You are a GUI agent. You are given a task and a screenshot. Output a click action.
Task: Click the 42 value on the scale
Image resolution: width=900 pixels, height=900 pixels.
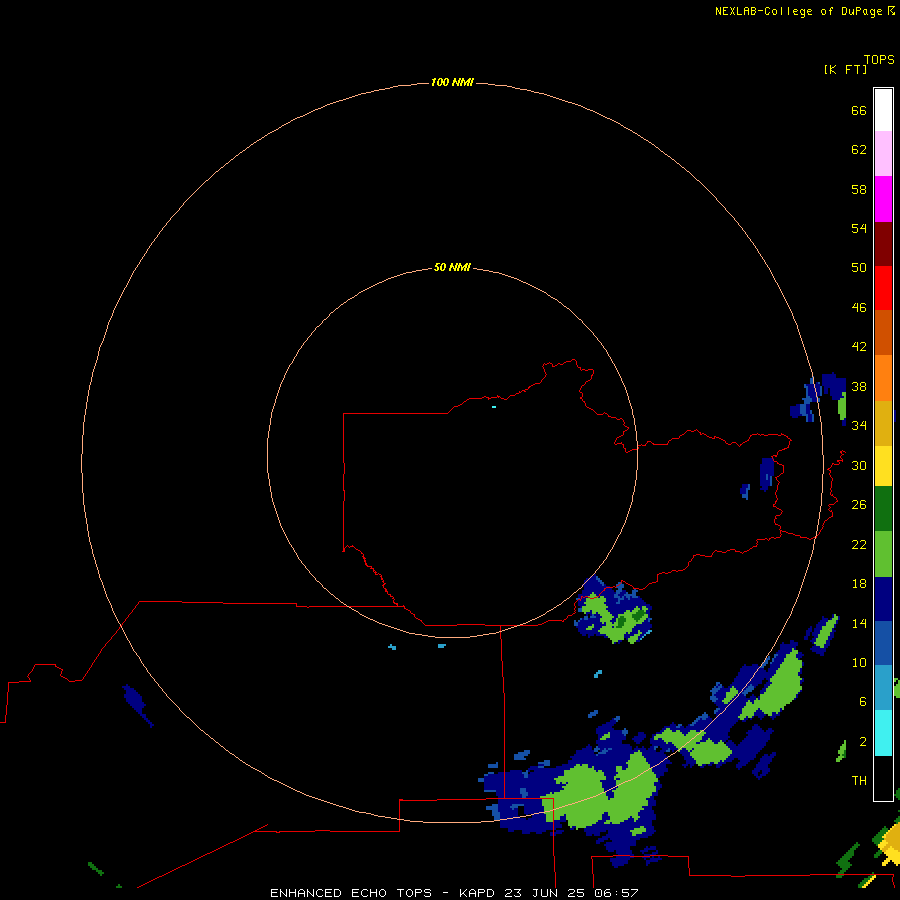tap(859, 346)
